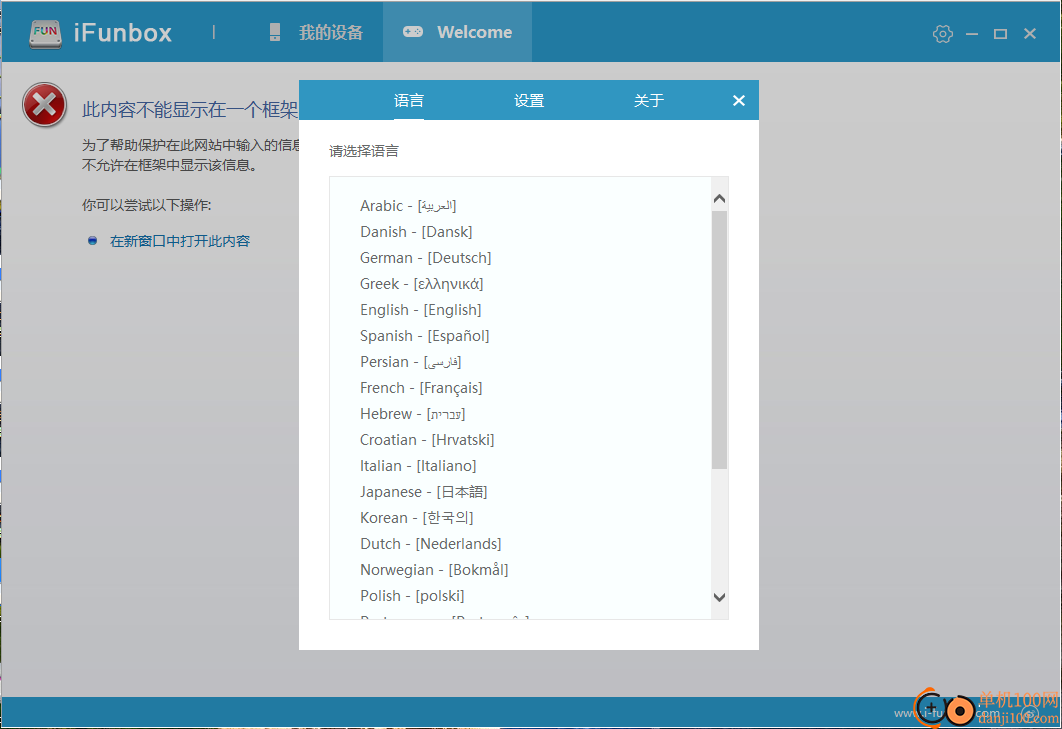Close the language settings dialog
This screenshot has height=729, width=1062.
(738, 100)
